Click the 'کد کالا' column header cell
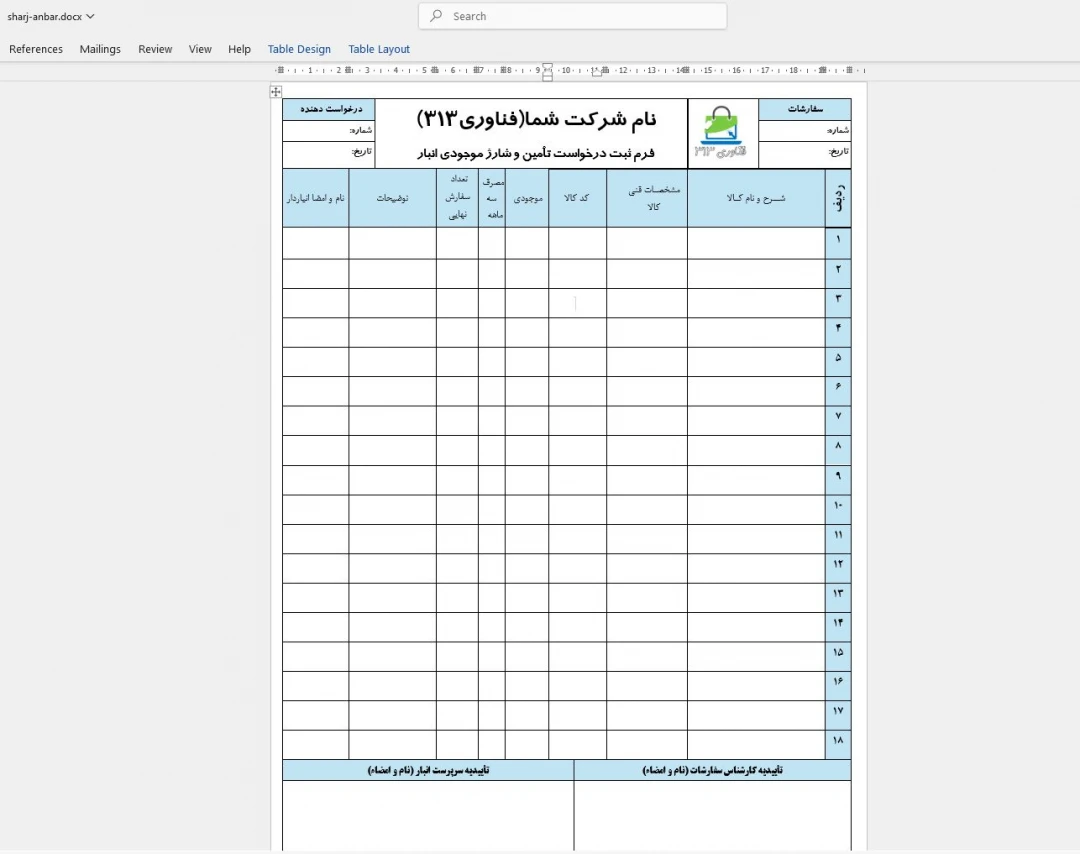Image resolution: width=1080 pixels, height=854 pixels. click(x=577, y=198)
